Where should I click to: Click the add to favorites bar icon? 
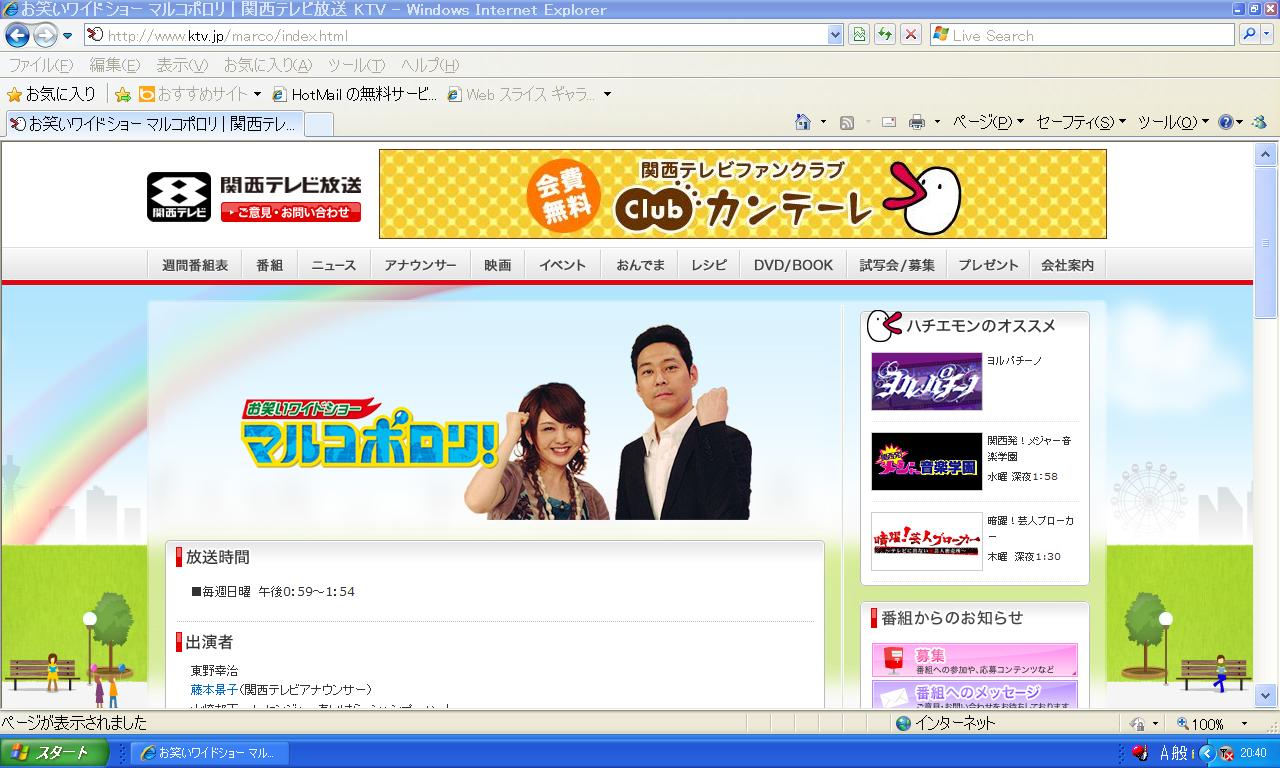[123, 94]
